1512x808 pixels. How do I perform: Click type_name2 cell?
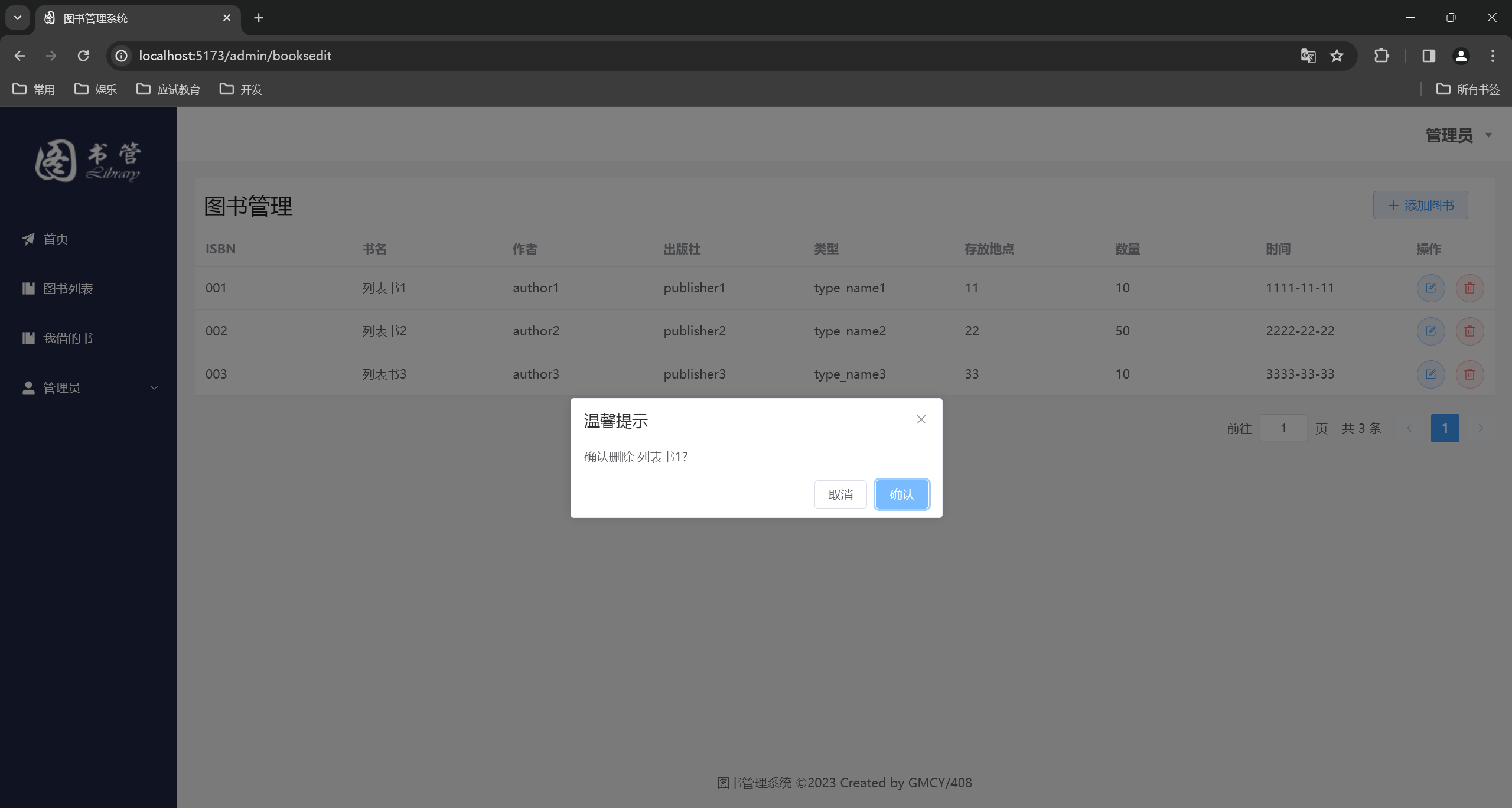(850, 331)
